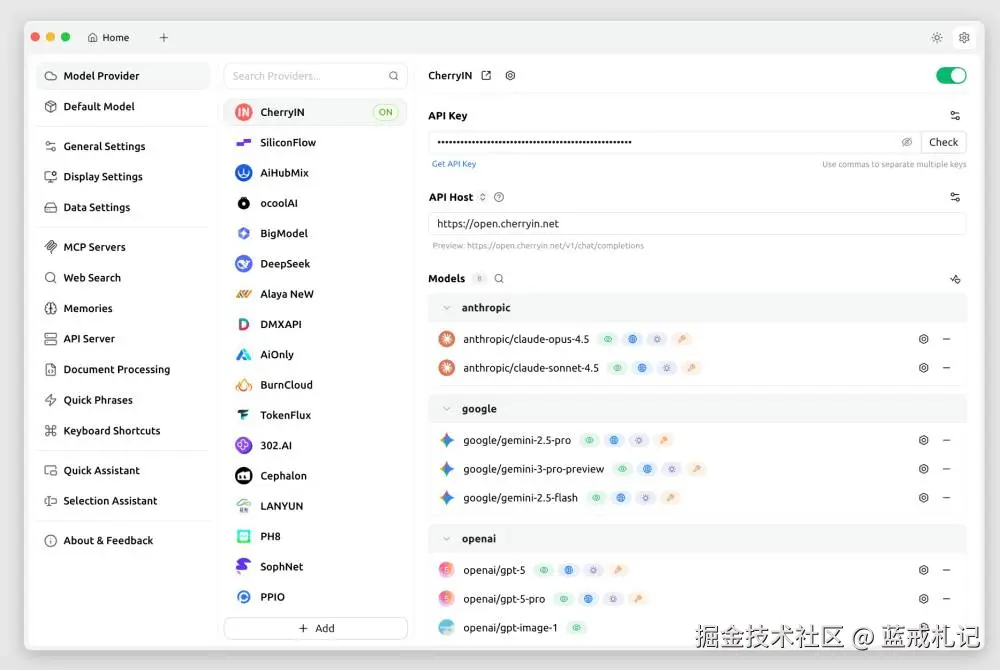Reveal API key with eye icon
1000x670 pixels.
pyautogui.click(x=906, y=142)
